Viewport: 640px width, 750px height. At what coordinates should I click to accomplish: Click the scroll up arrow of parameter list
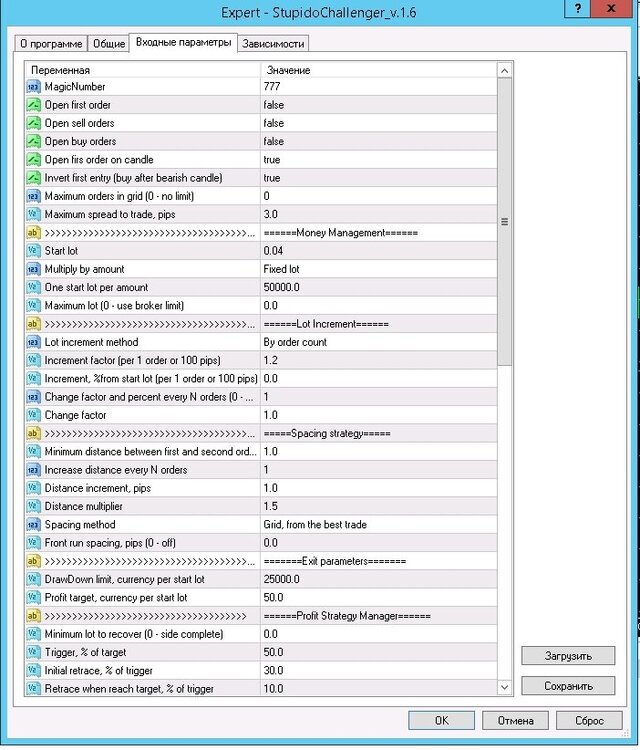[x=504, y=71]
